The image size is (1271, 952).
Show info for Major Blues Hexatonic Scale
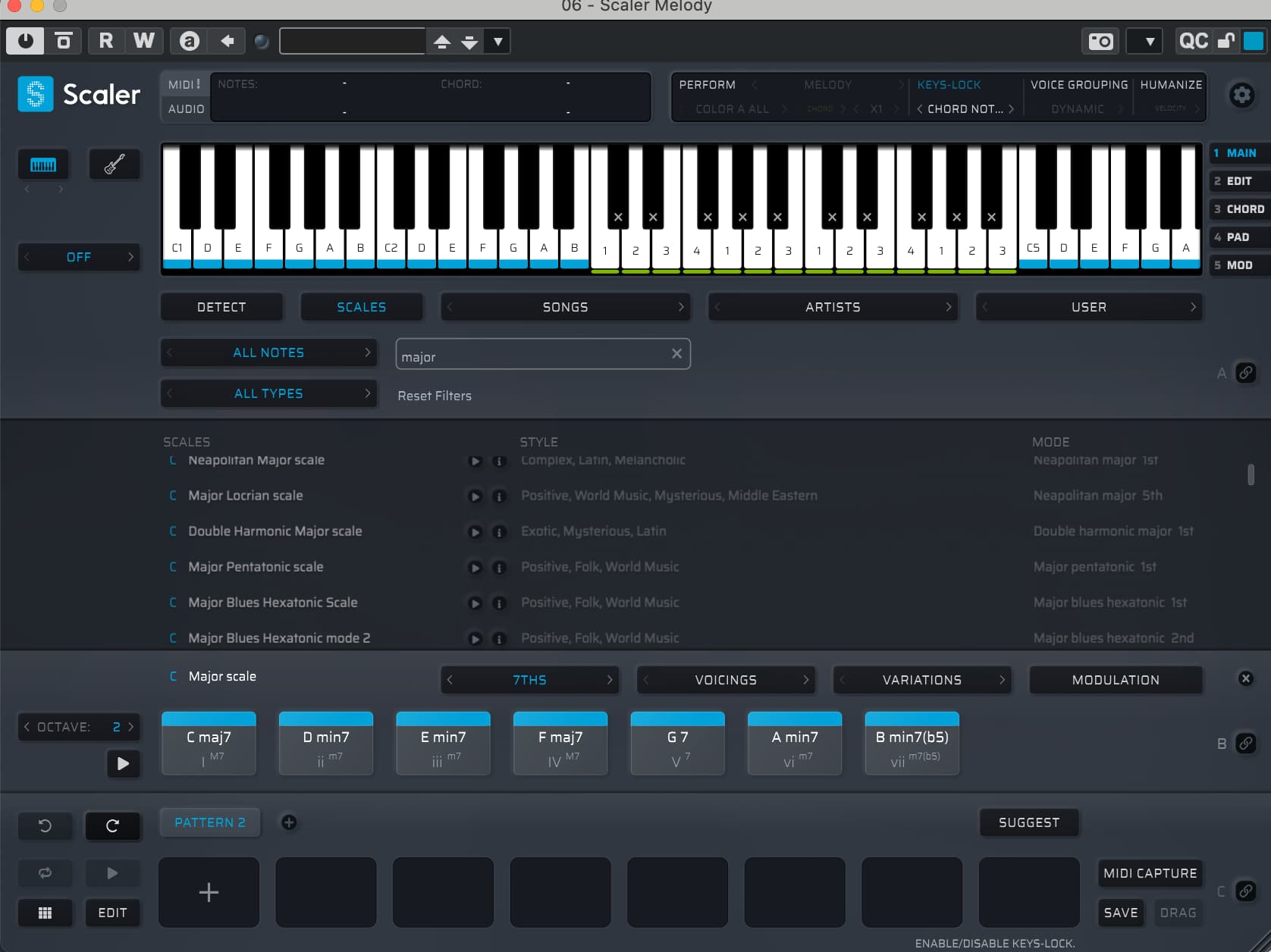coord(499,603)
